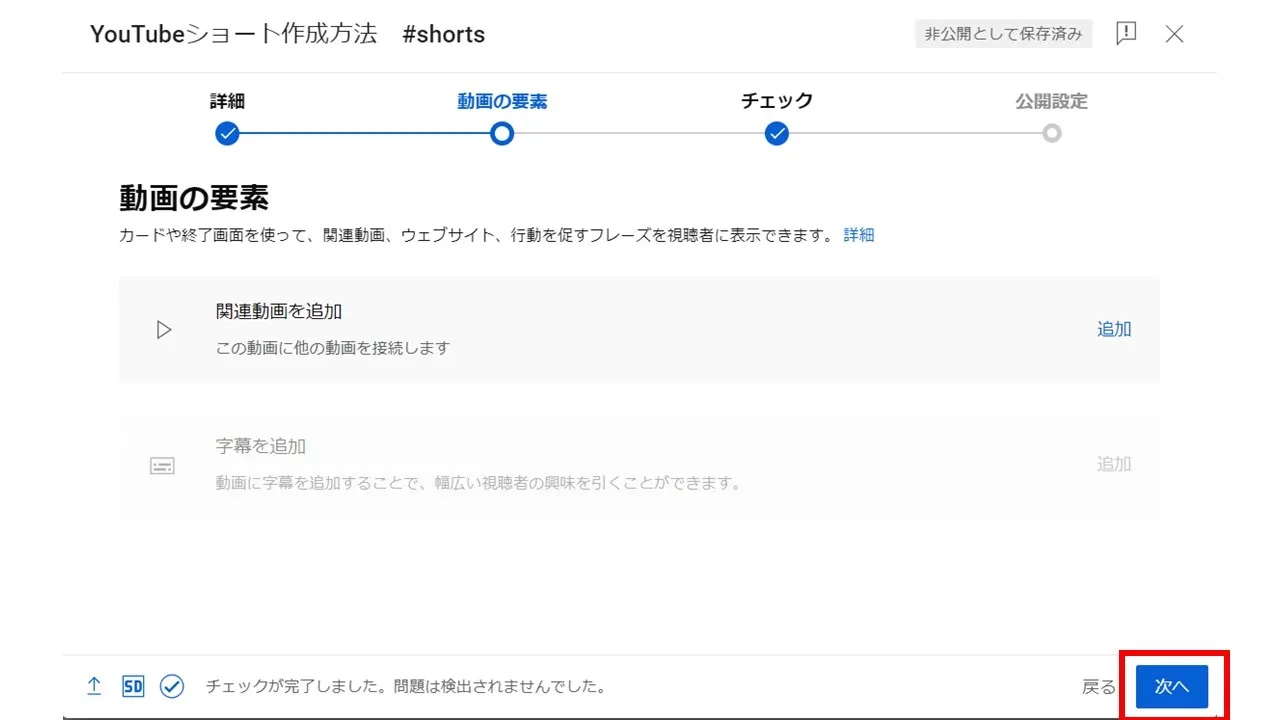Viewport: 1280px width, 720px height.
Task: Click the 詳細 step checkmark circle
Action: click(227, 133)
